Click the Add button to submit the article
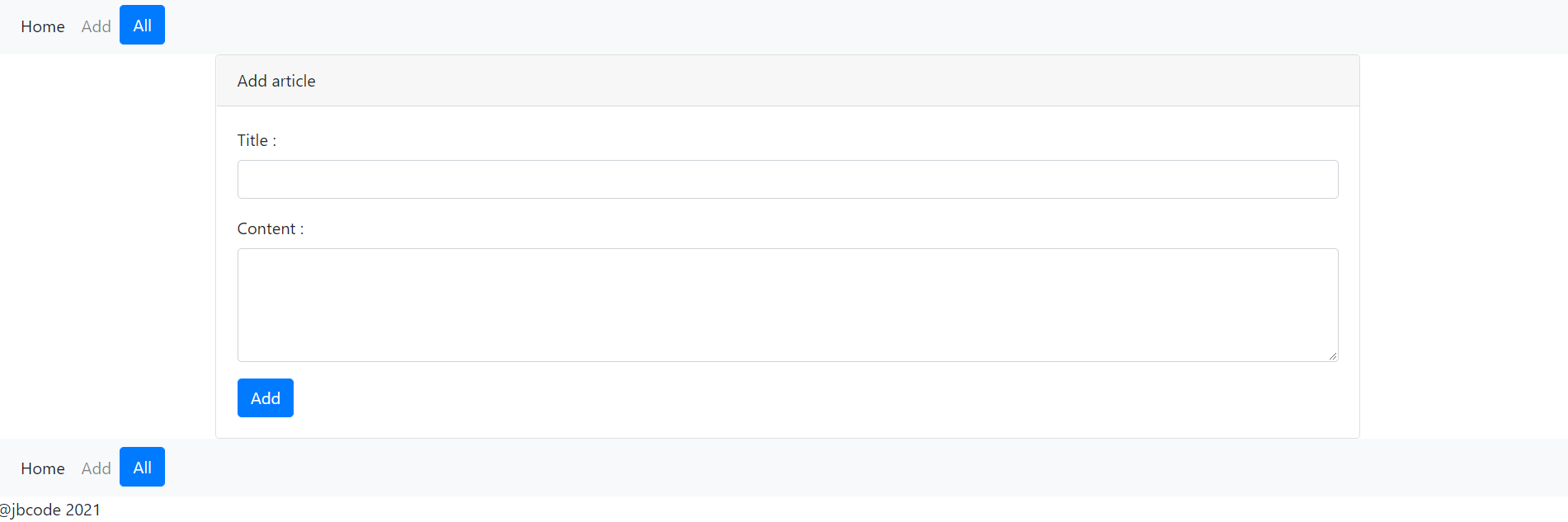 265,397
